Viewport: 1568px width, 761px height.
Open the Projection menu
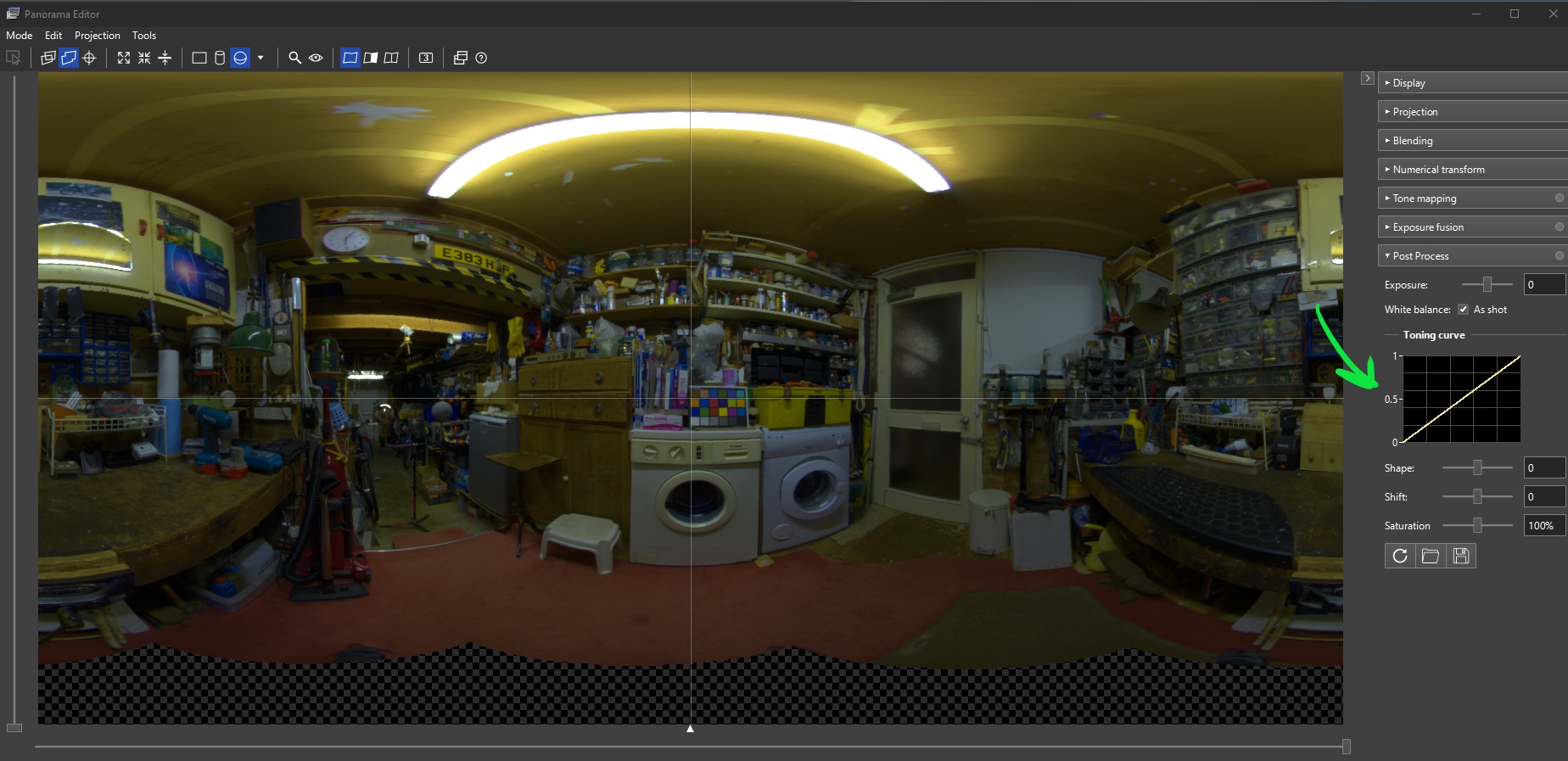(x=98, y=36)
